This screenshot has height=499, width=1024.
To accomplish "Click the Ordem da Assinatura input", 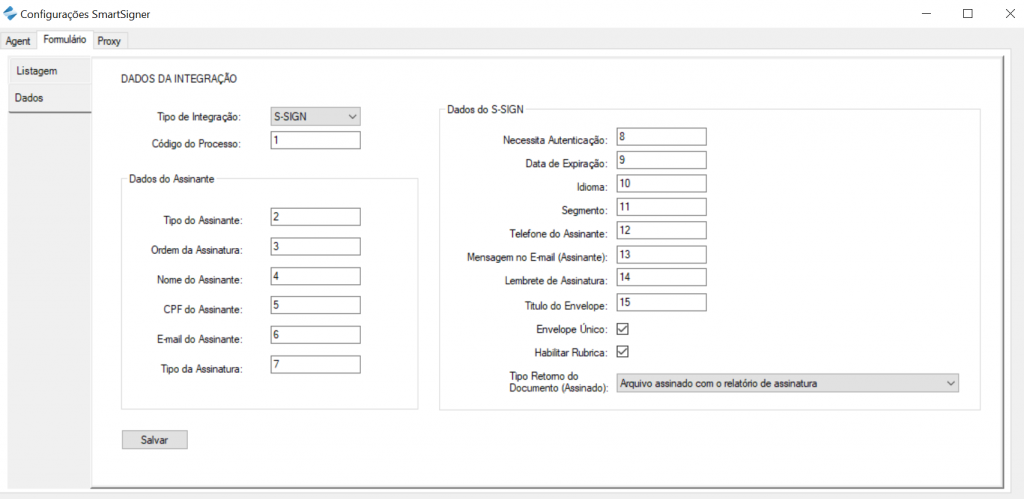I will [x=315, y=246].
